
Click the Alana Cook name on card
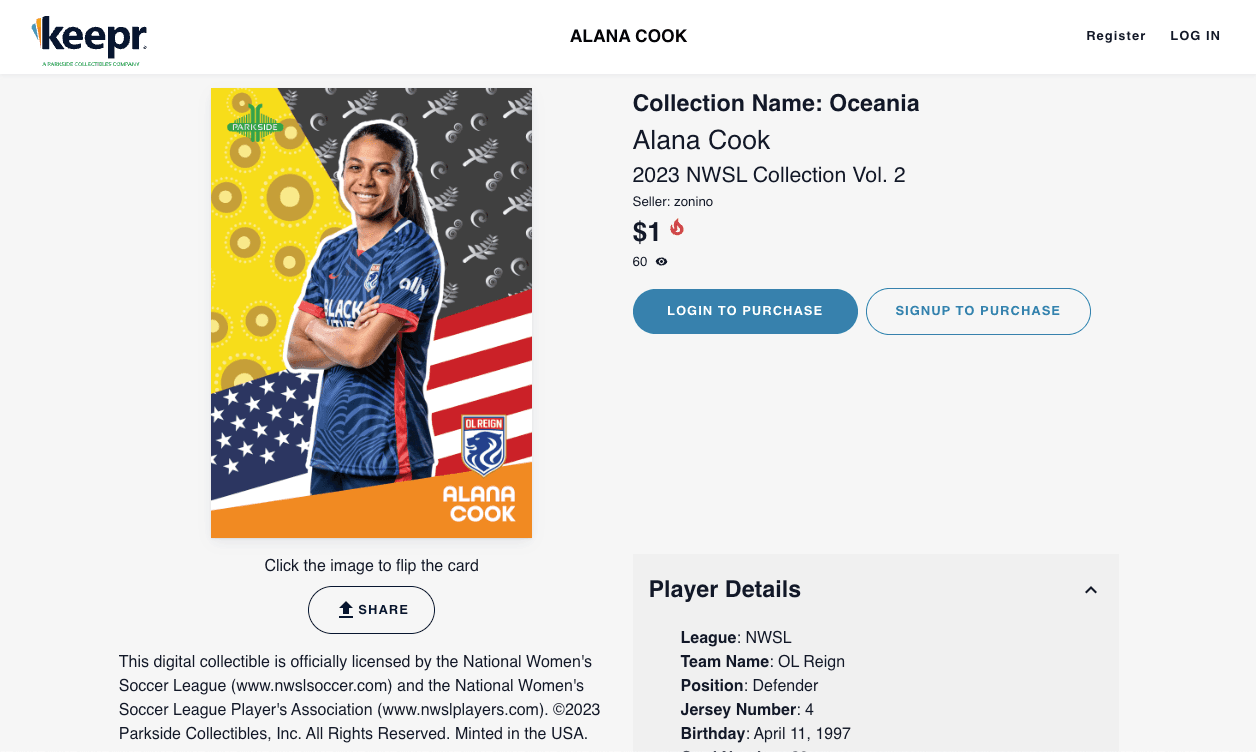point(479,504)
